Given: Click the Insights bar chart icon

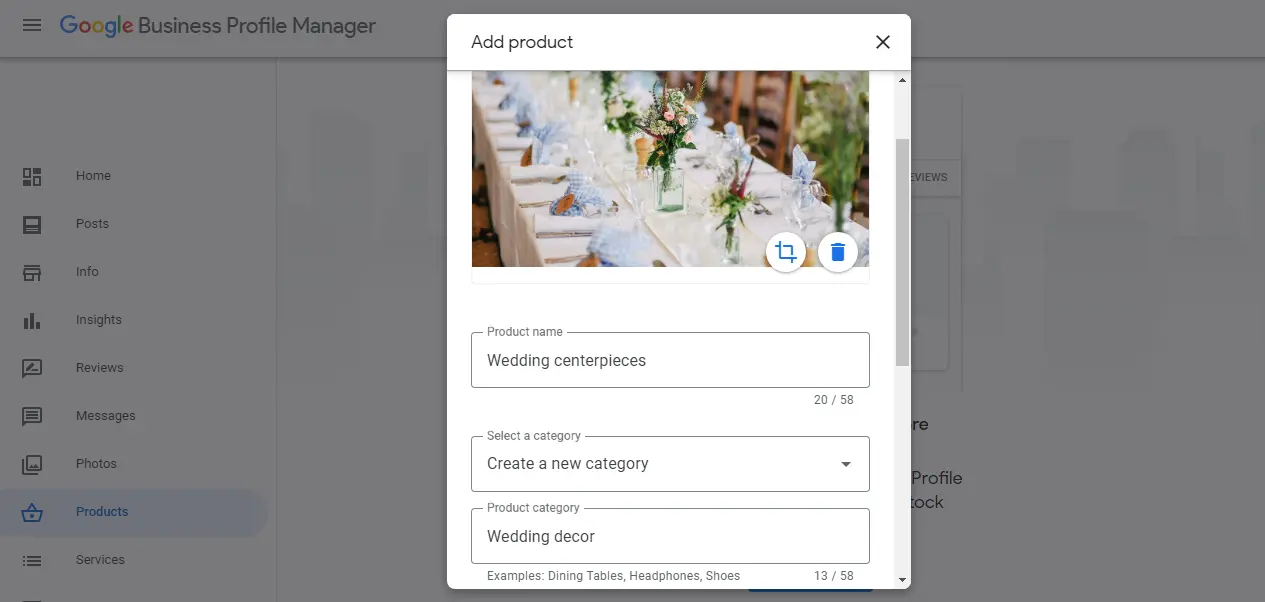Looking at the screenshot, I should pos(32,320).
